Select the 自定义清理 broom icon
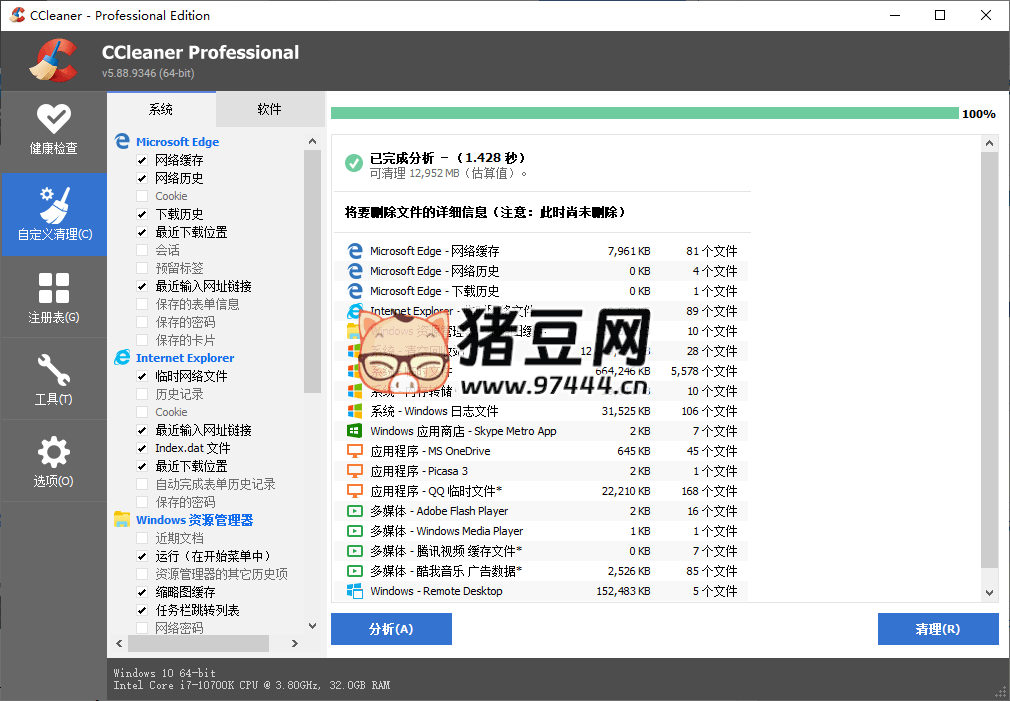 (54, 213)
